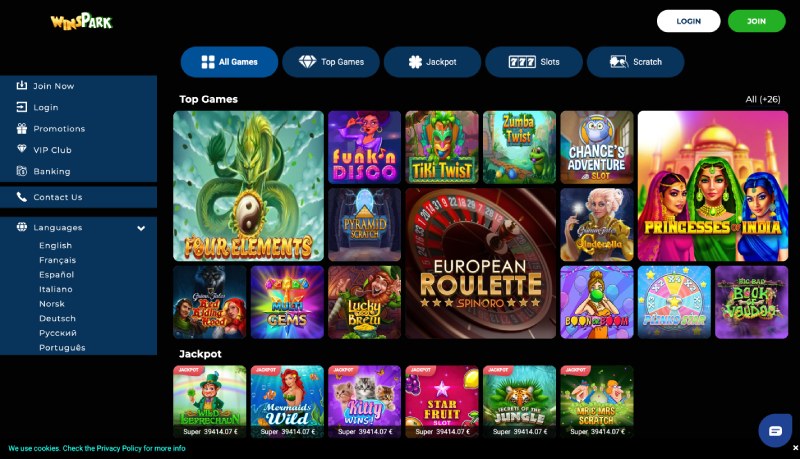Viewport: 800px width, 459px height.
Task: Click the WinsPark logo
Action: (x=81, y=21)
